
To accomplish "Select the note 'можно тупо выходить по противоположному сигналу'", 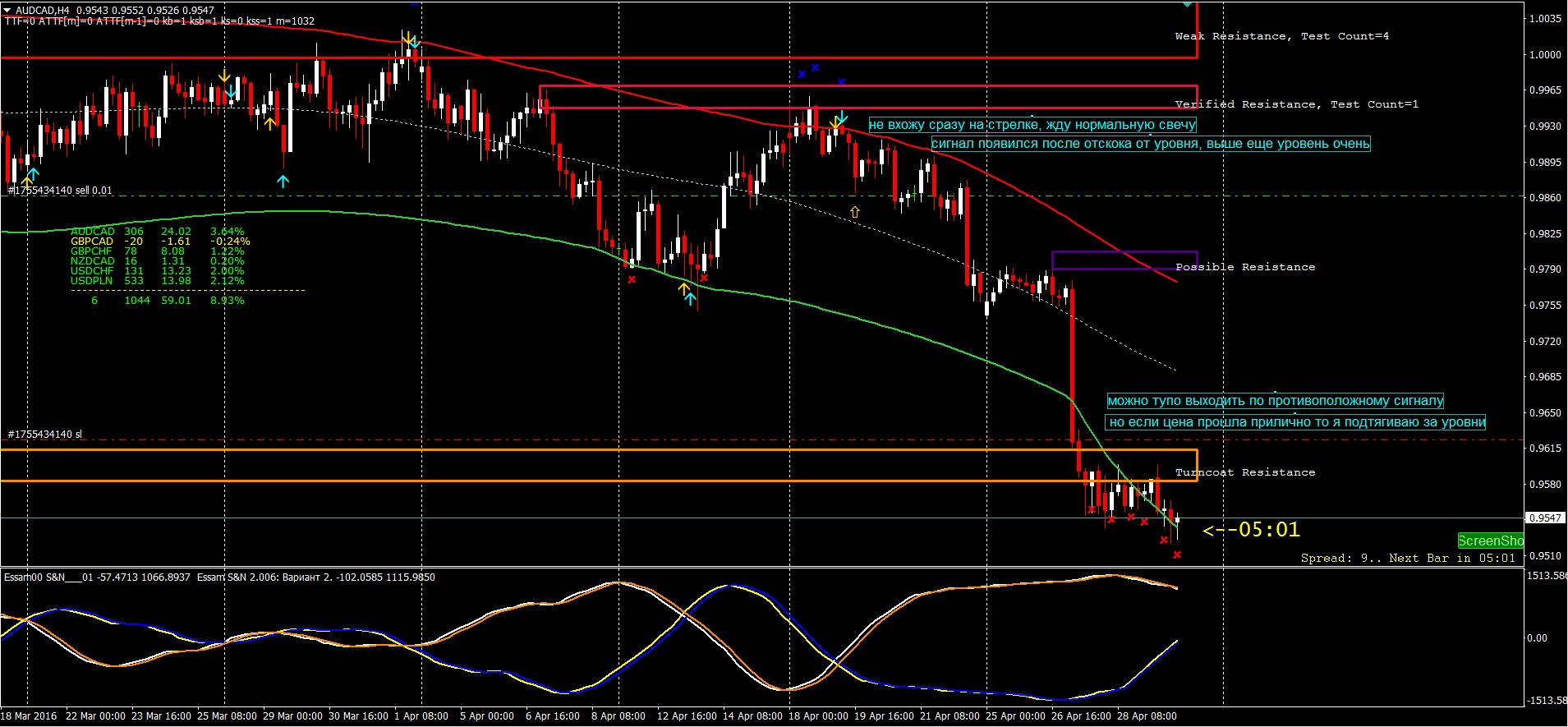I will 1275,401.
